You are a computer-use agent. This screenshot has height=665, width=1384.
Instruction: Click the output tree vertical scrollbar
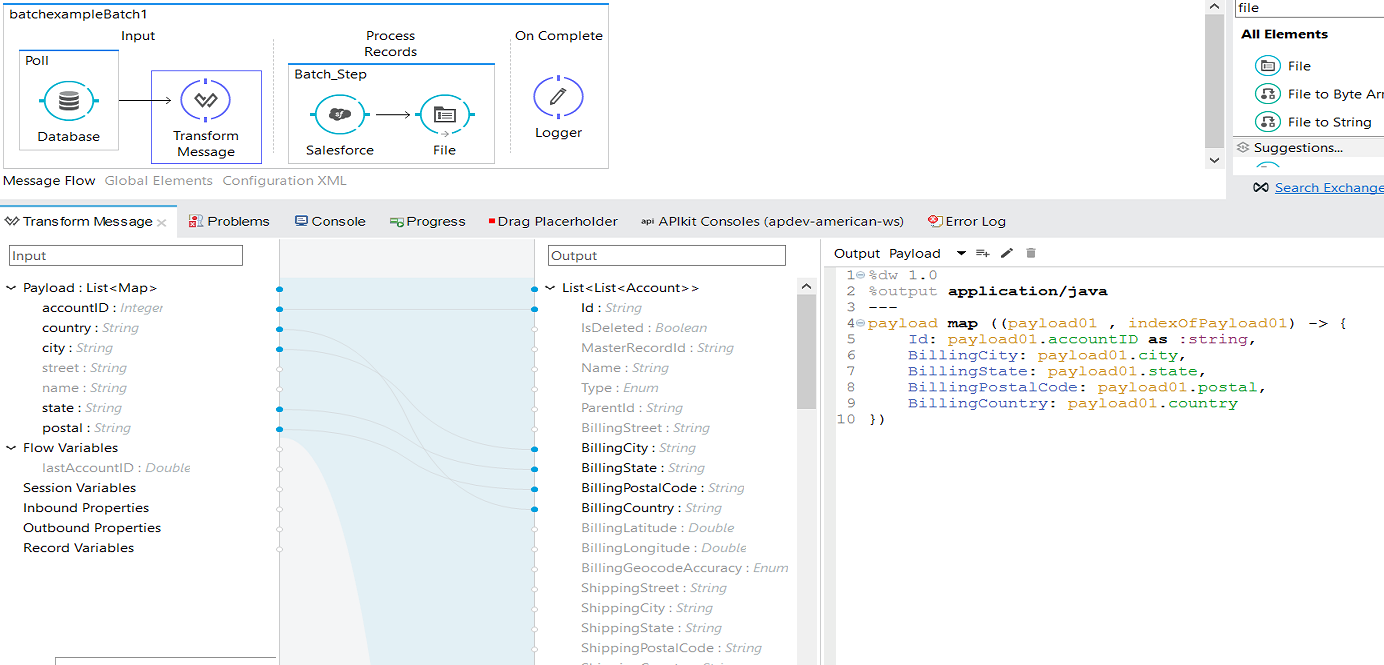tap(806, 350)
